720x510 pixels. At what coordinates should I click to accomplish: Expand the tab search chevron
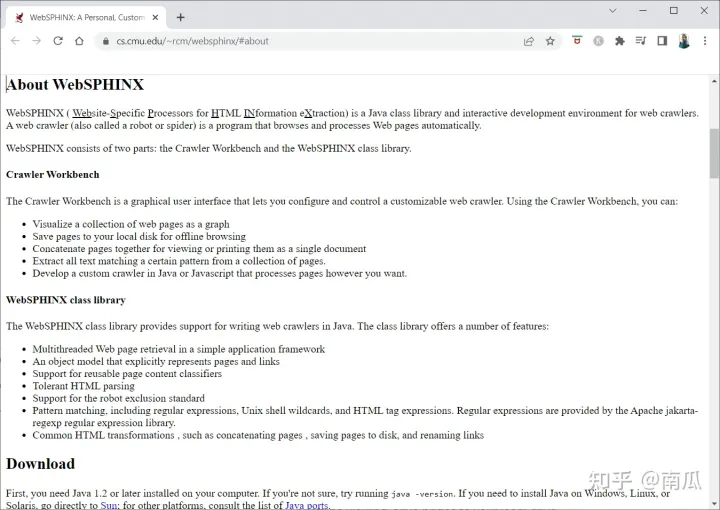tap(613, 11)
